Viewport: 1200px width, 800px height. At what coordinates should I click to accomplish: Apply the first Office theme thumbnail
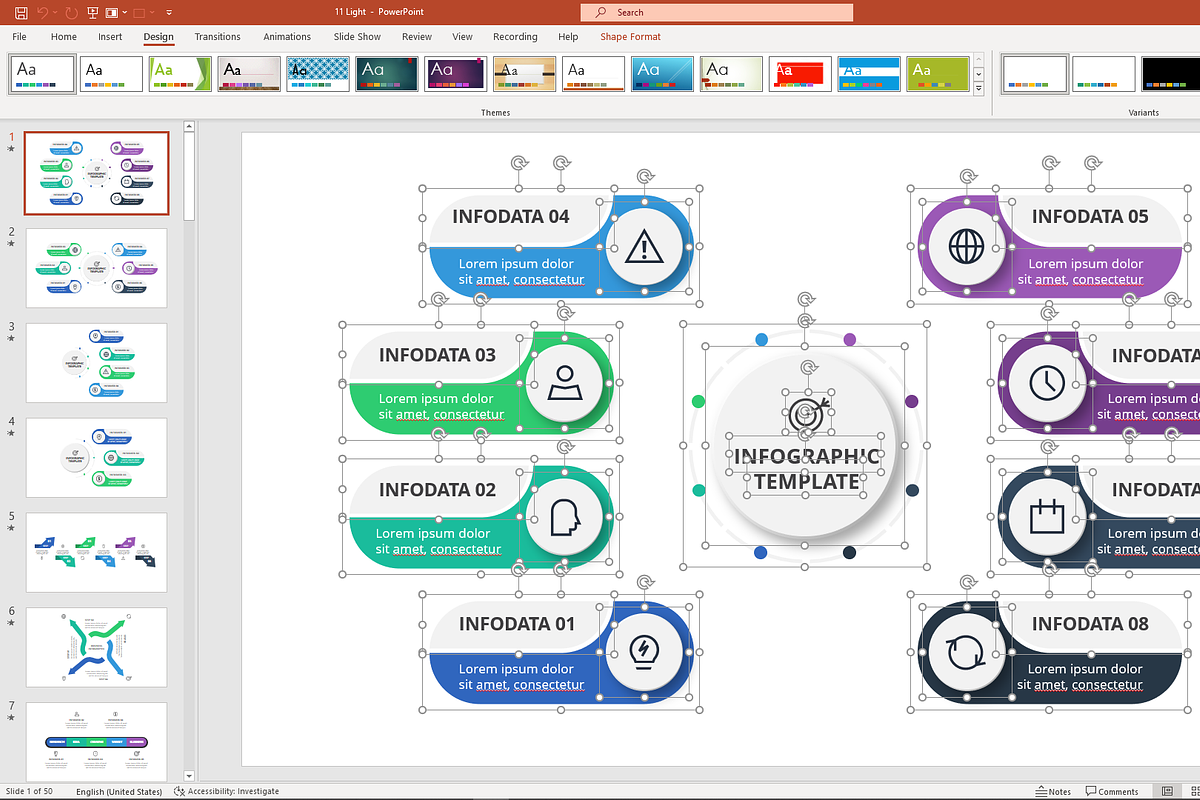43,74
